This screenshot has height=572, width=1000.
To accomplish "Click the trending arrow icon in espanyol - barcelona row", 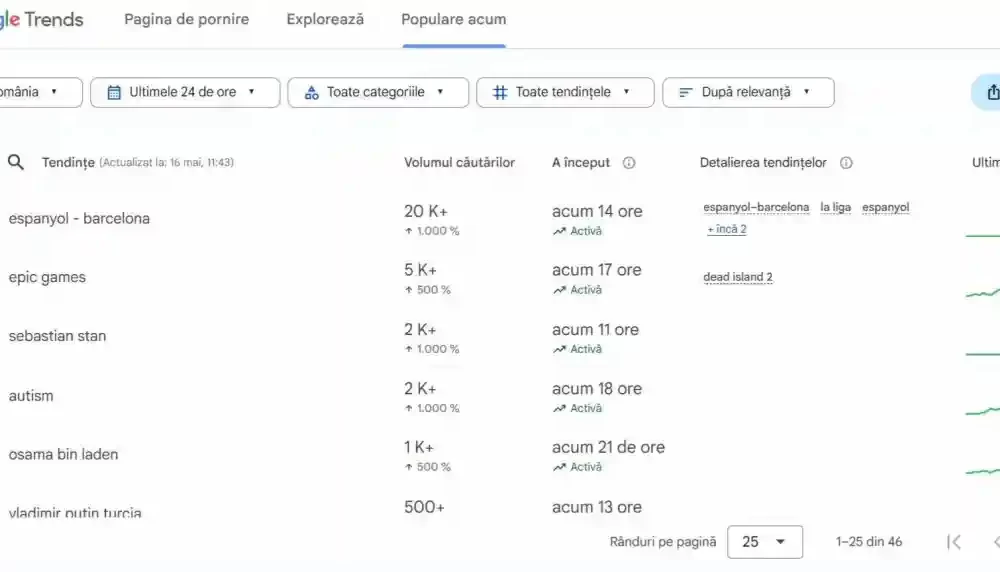I will (559, 231).
